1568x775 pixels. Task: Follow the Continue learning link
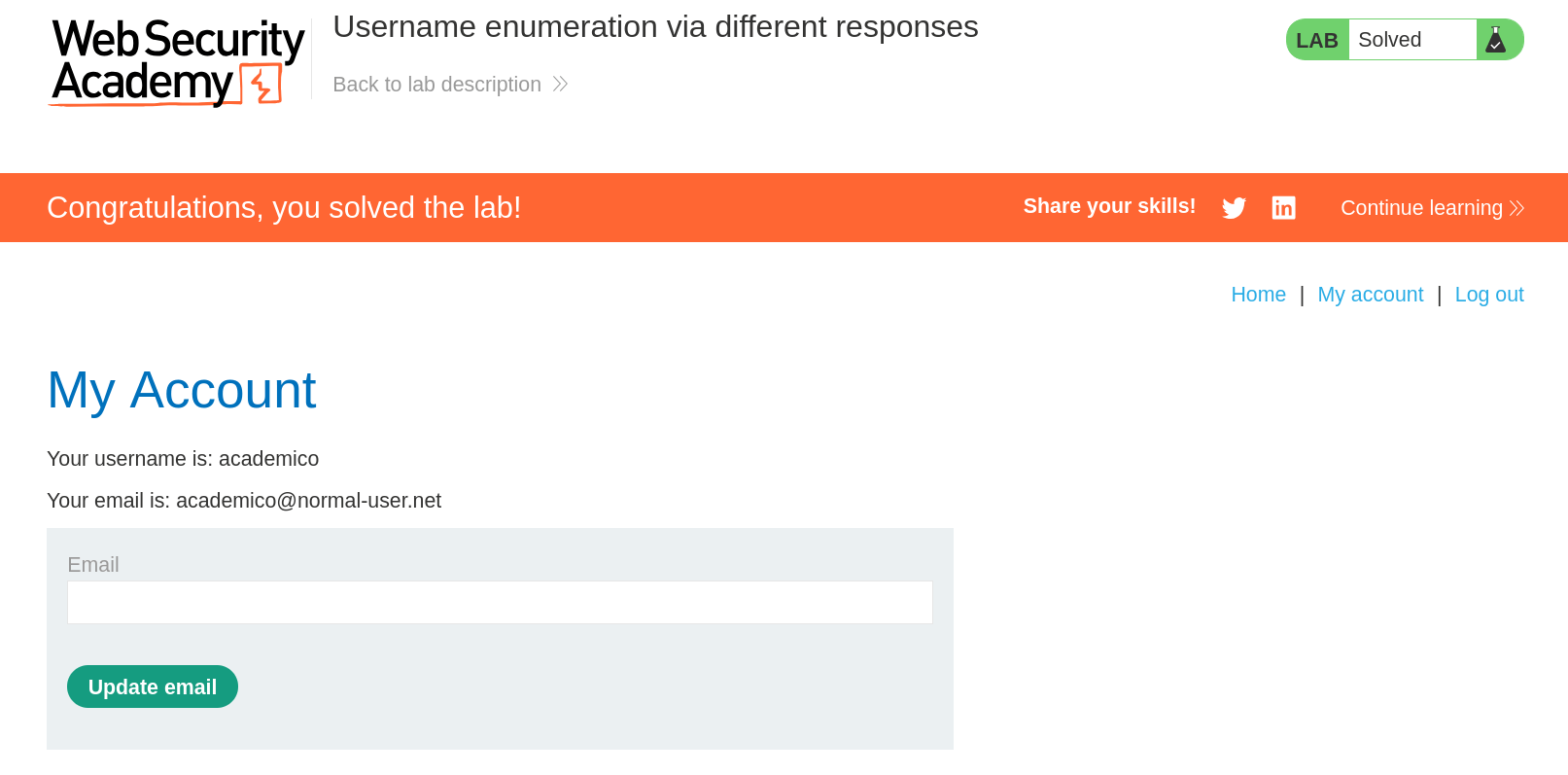coord(1421,208)
